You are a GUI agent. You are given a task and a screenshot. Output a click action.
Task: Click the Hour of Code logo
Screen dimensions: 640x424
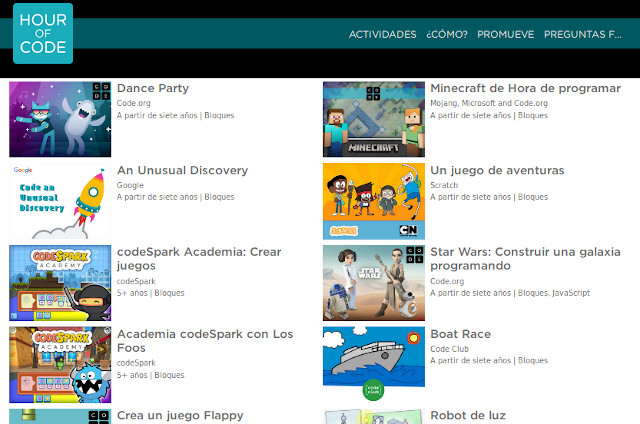tap(43, 33)
